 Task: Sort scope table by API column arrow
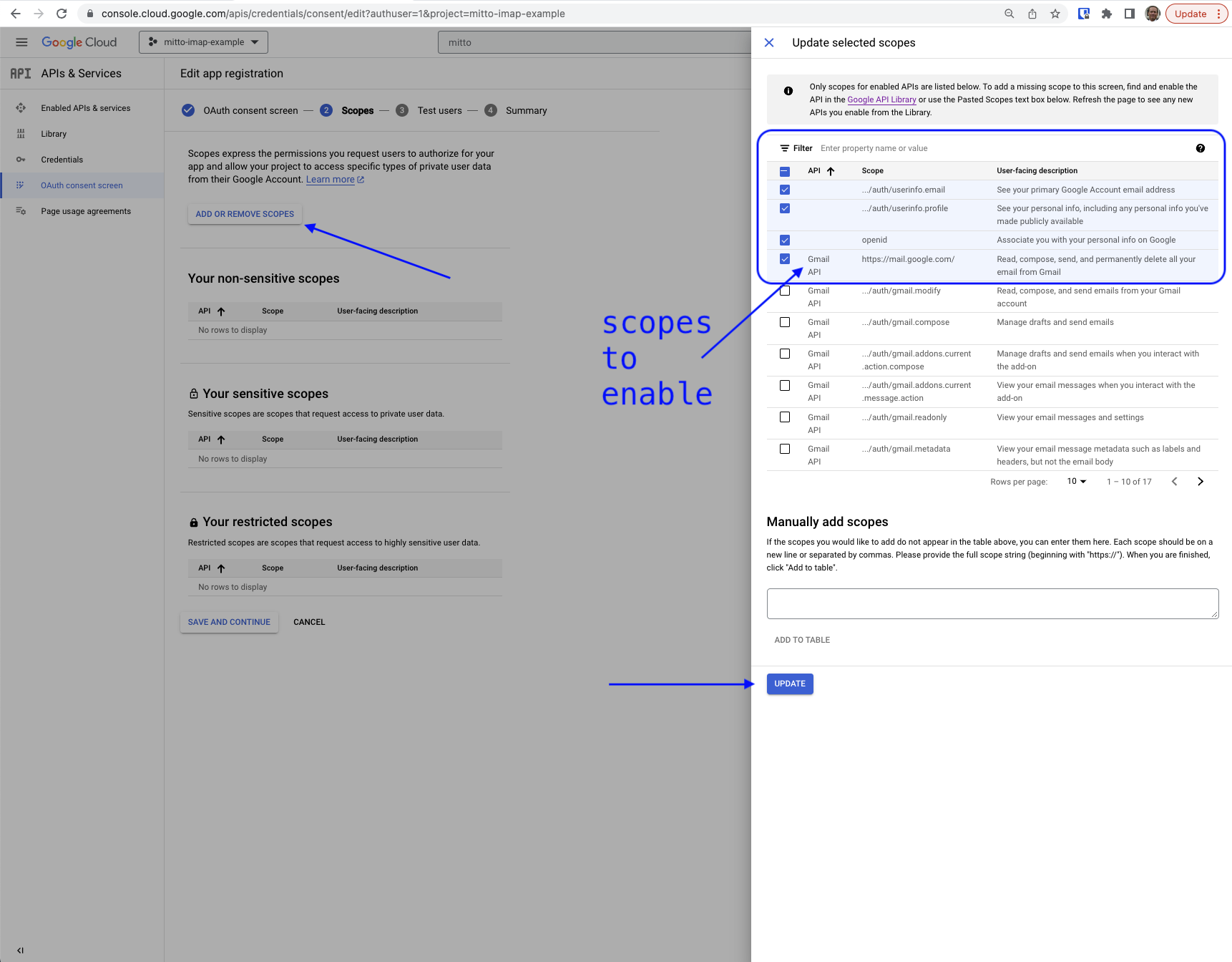click(x=831, y=171)
